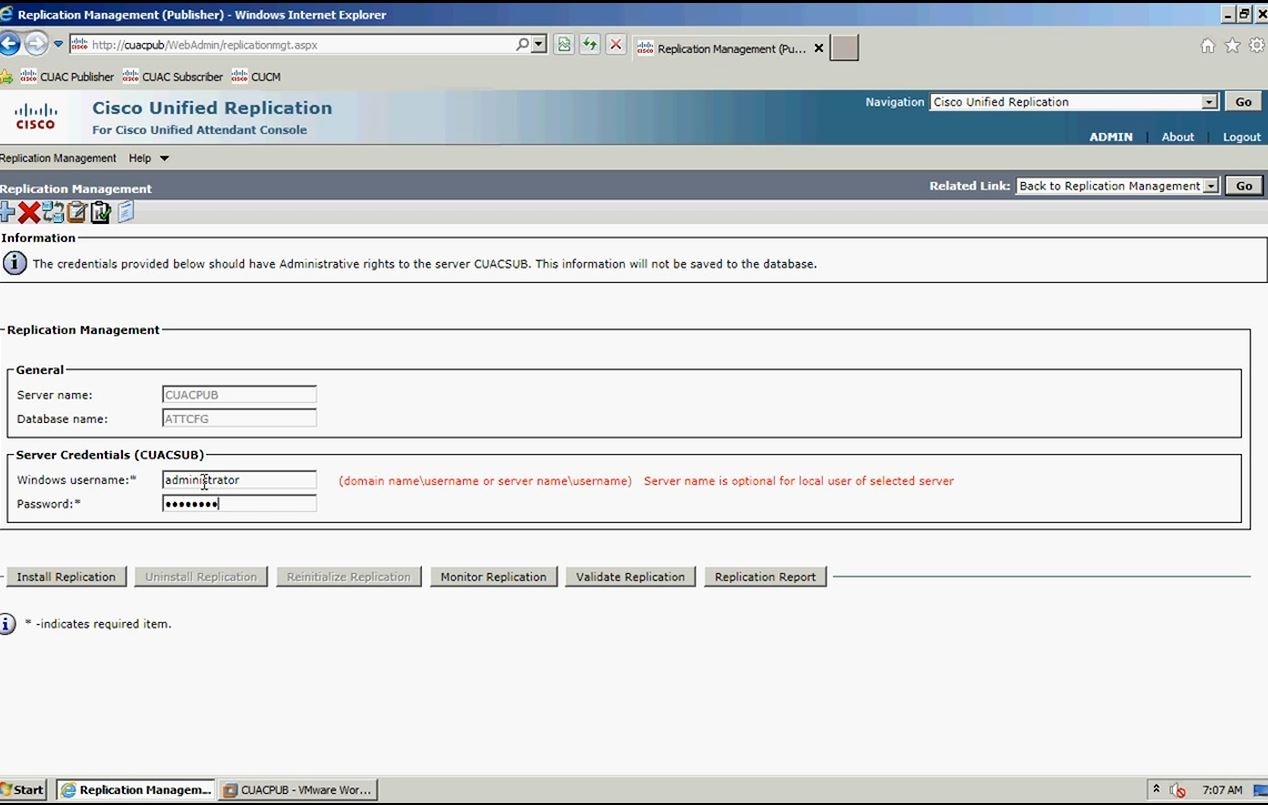Image resolution: width=1268 pixels, height=805 pixels.
Task: Expand the Help menu arrow
Action: coord(164,158)
